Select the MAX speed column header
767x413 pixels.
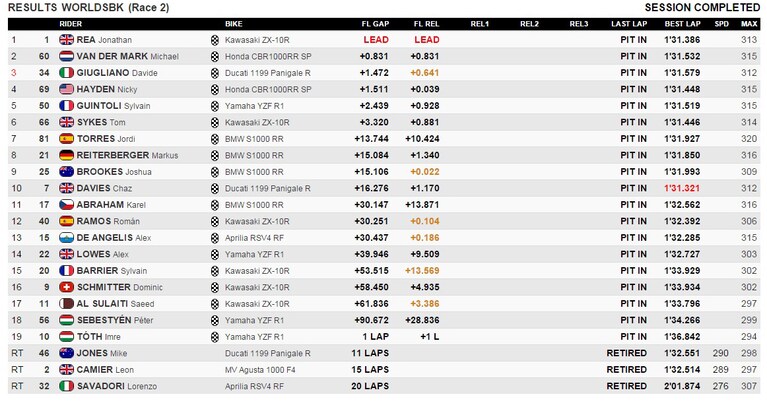click(x=749, y=24)
